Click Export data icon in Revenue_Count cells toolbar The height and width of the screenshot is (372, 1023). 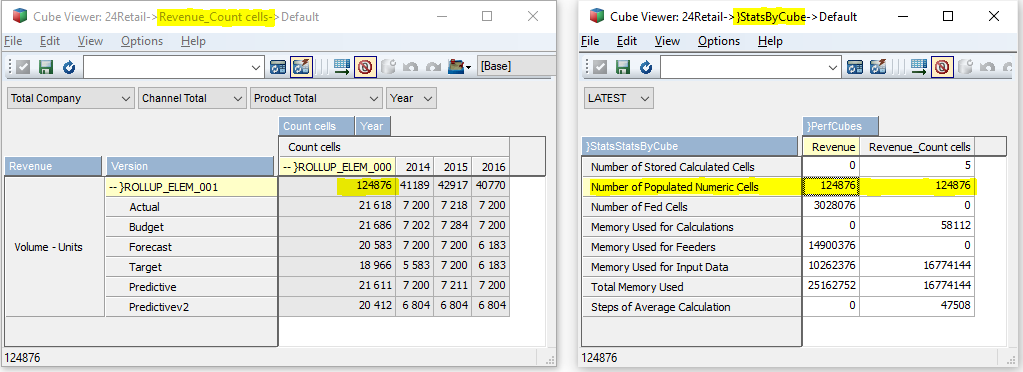342,67
